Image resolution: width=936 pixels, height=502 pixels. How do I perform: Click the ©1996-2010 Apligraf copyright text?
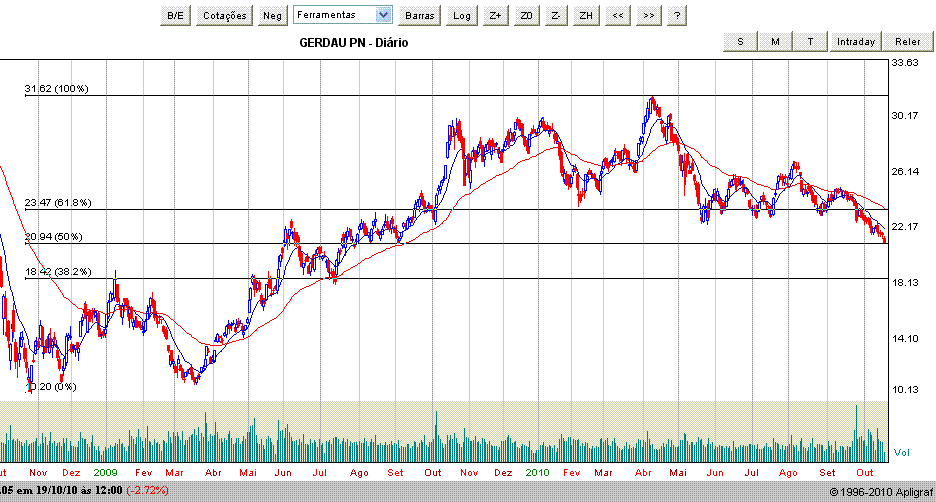[881, 492]
